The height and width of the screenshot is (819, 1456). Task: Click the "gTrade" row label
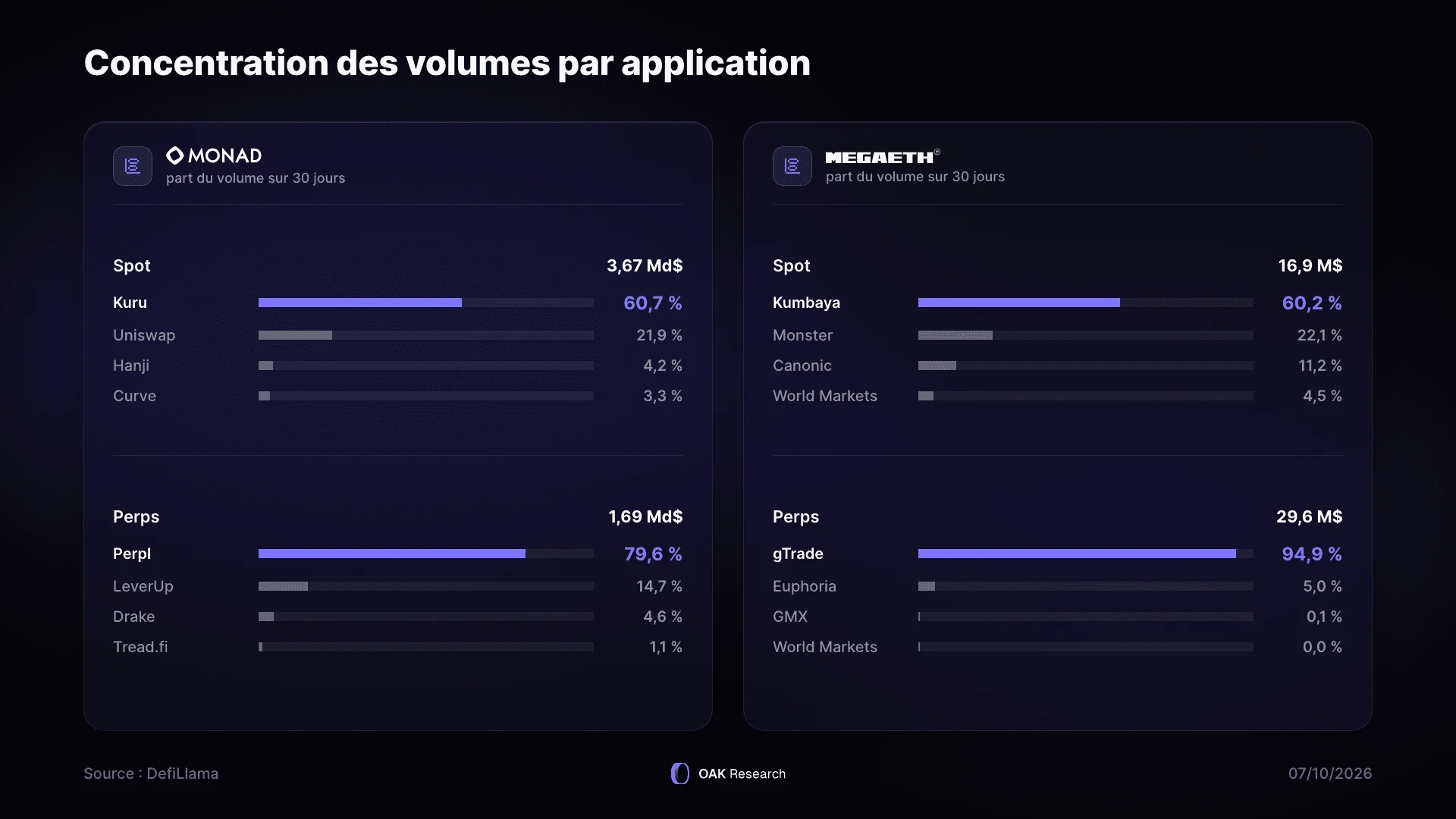coord(798,554)
